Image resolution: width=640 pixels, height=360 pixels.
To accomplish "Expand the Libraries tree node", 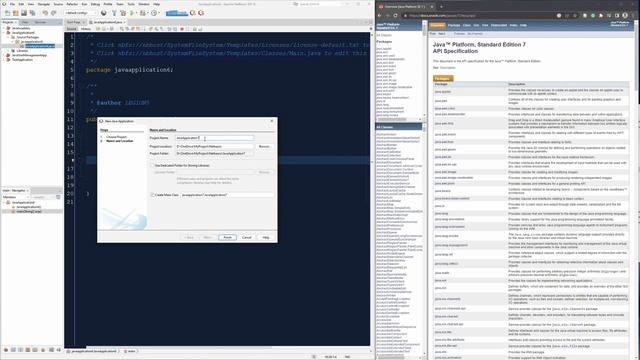I will 8,51.
